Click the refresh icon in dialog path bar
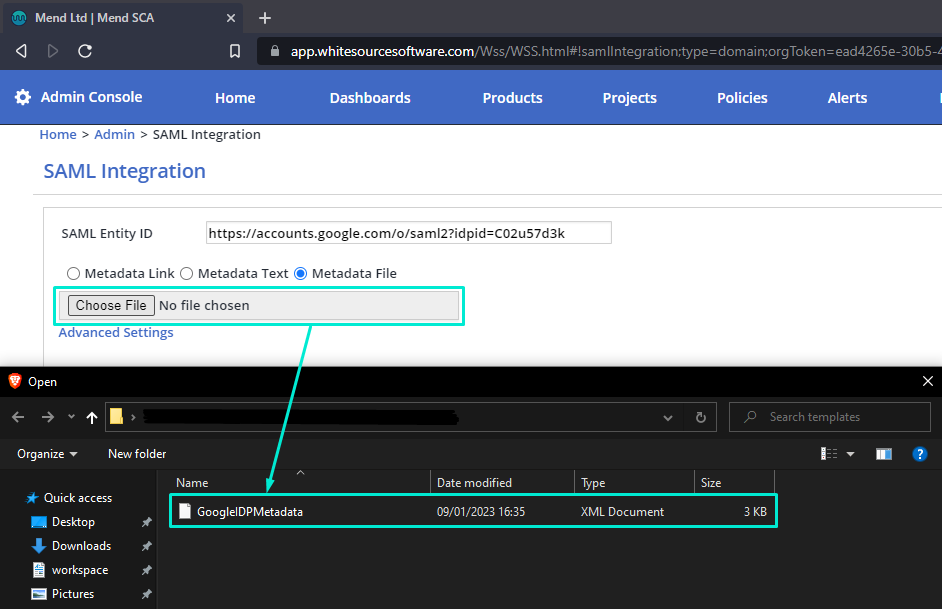Screen dimensions: 942x609 point(700,417)
